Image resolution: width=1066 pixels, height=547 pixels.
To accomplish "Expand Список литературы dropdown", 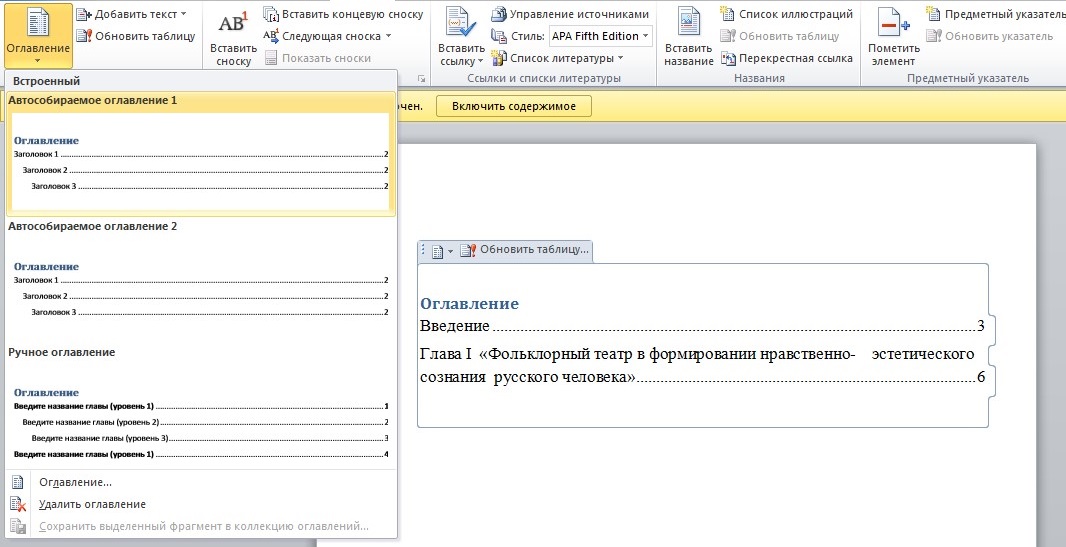I will coord(620,58).
